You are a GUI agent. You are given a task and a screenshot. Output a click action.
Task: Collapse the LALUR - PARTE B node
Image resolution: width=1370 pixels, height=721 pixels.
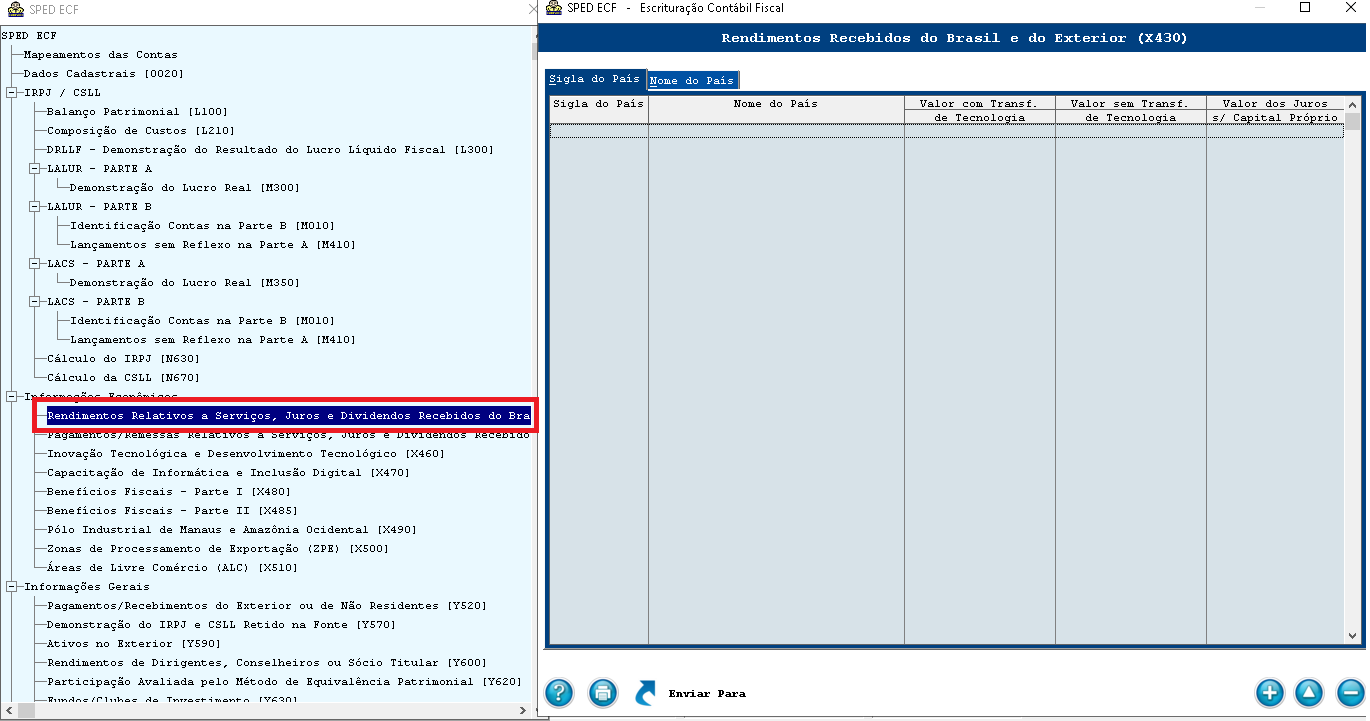pyautogui.click(x=34, y=207)
